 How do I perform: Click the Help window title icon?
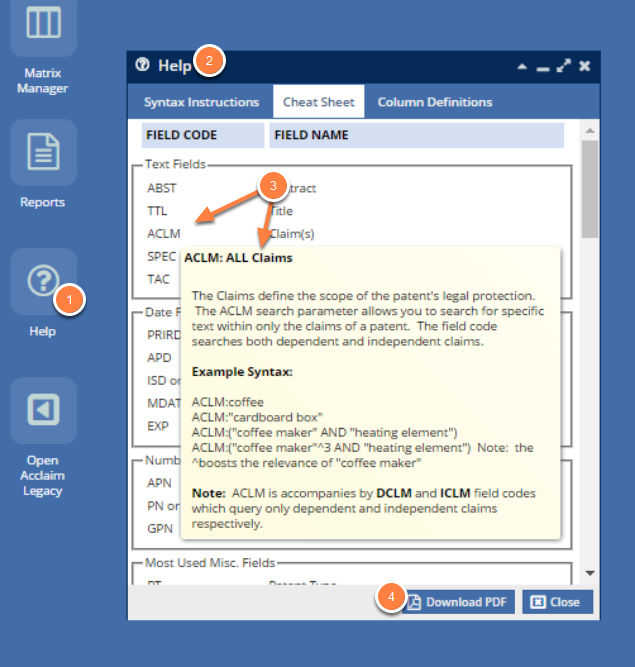pyautogui.click(x=142, y=65)
